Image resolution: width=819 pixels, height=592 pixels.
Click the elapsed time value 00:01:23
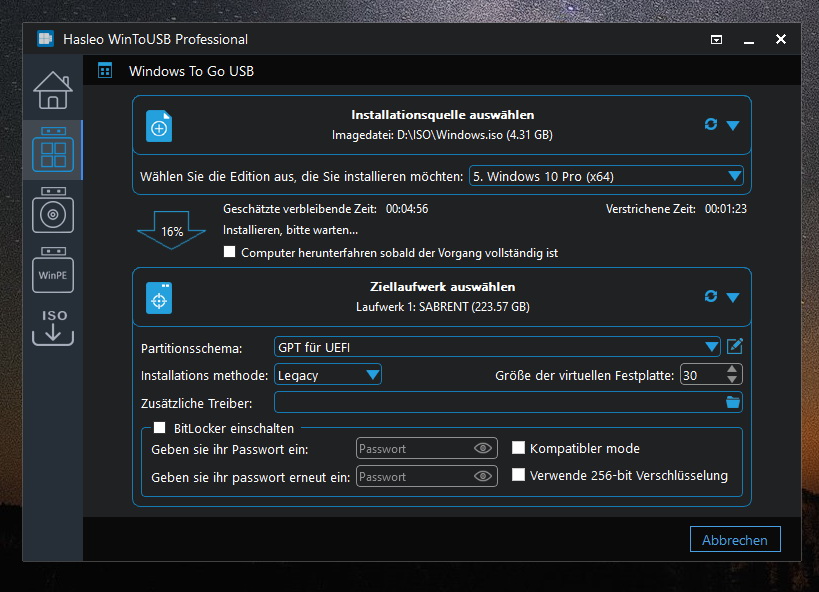click(x=726, y=209)
